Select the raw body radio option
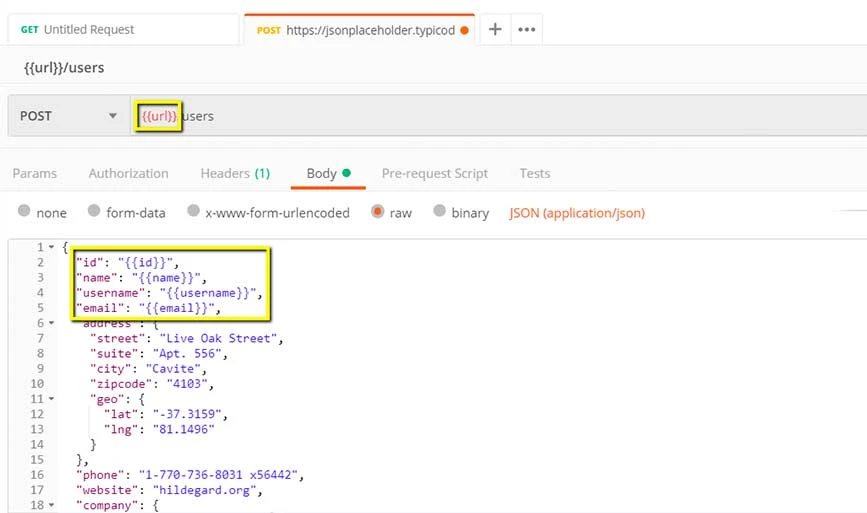This screenshot has height=513, width=867. pyautogui.click(x=378, y=211)
